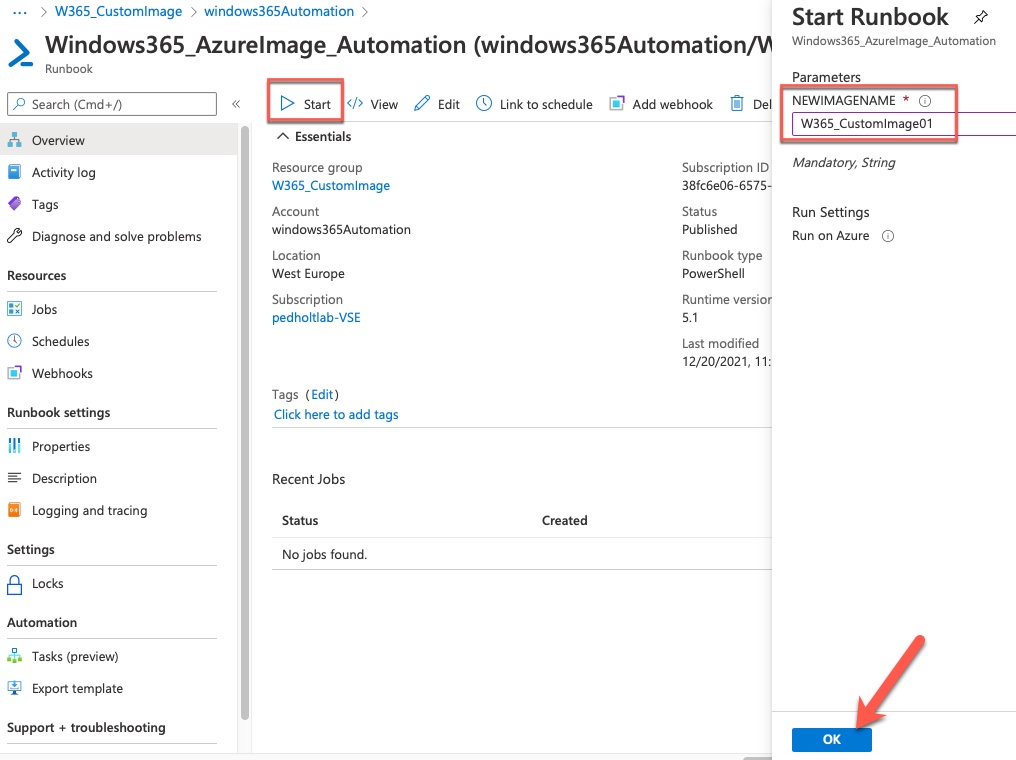Collapse the Essentials section

(283, 136)
